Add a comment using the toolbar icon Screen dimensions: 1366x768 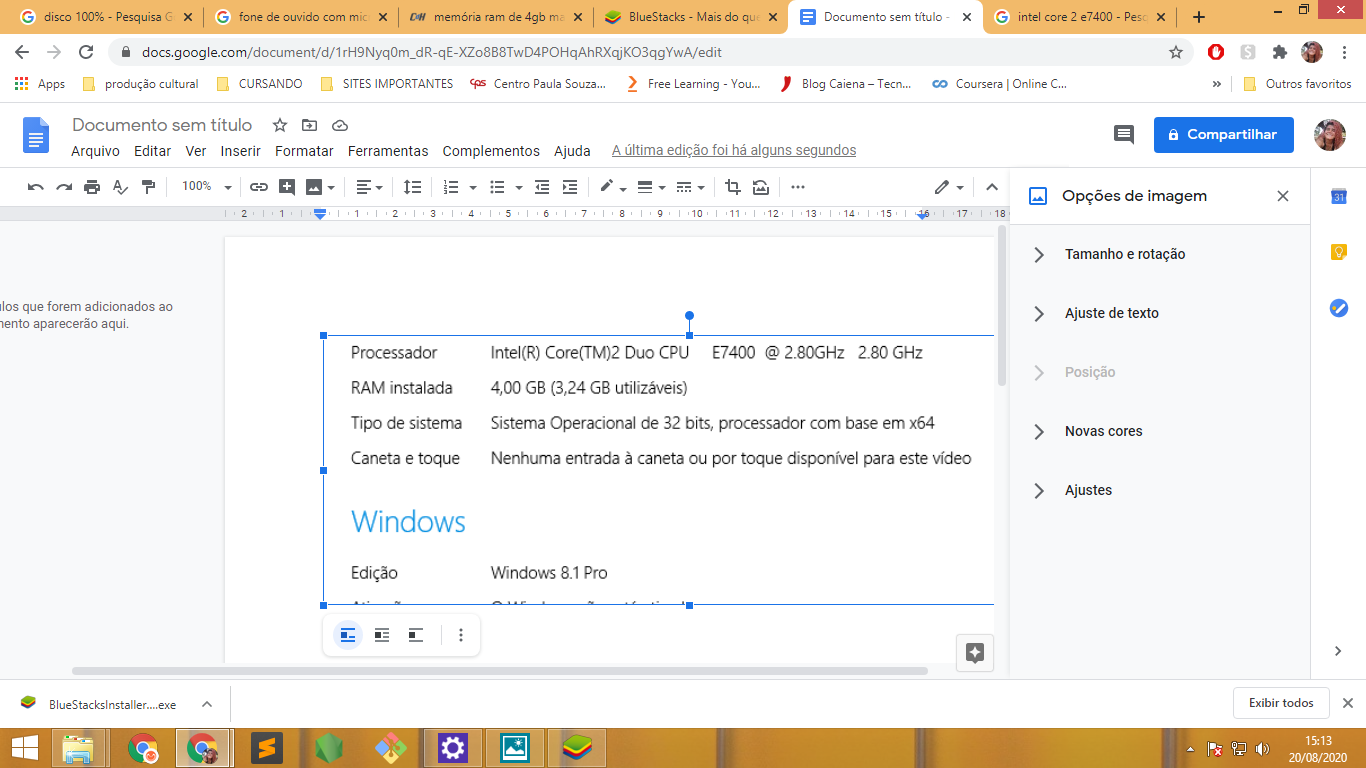(287, 187)
